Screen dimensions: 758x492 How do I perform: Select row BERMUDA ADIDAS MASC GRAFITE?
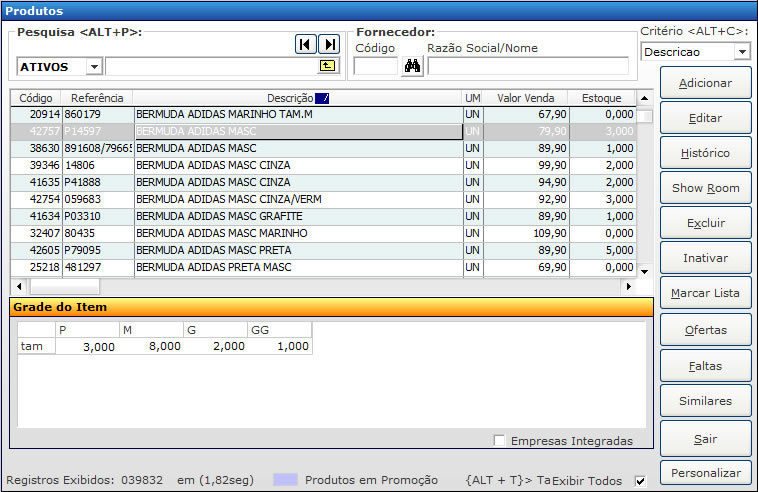pyautogui.click(x=323, y=216)
